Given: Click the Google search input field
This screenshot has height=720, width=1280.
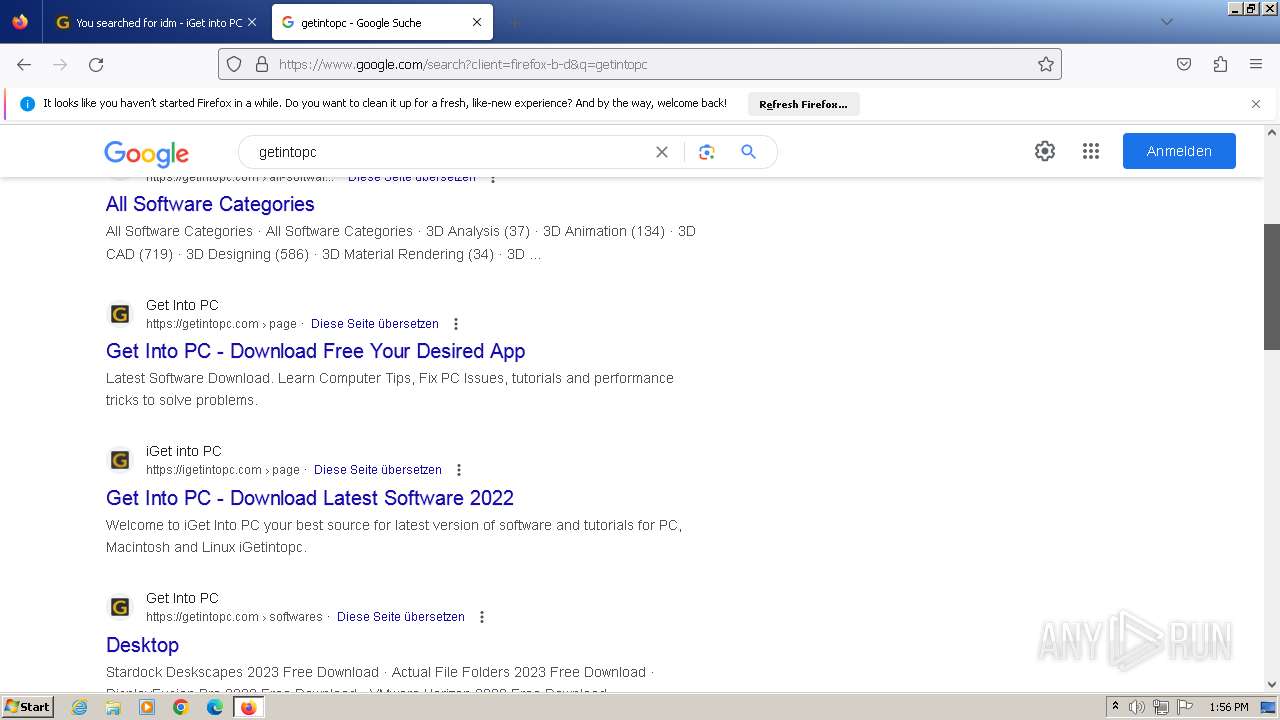Looking at the screenshot, I should (x=450, y=152).
